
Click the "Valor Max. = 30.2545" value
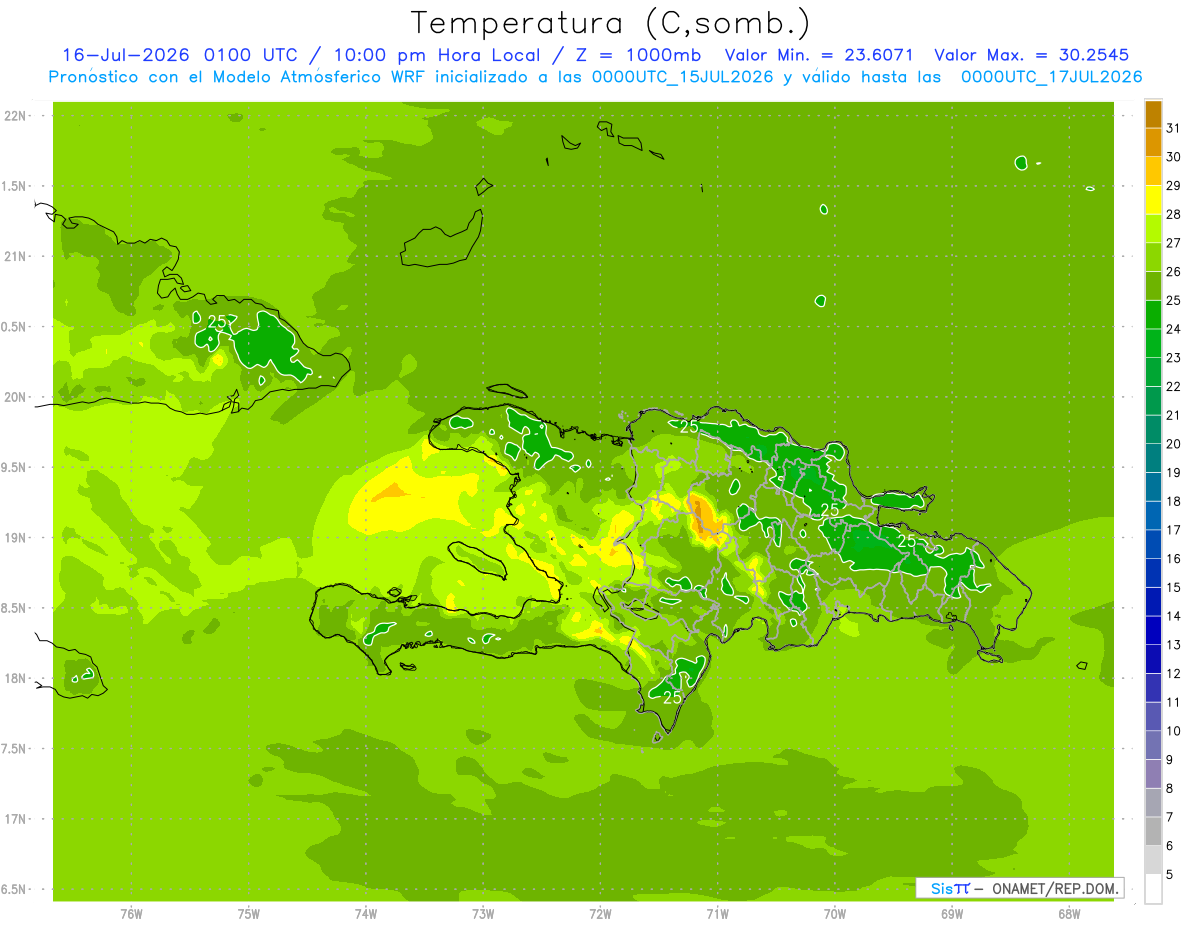(1031, 55)
